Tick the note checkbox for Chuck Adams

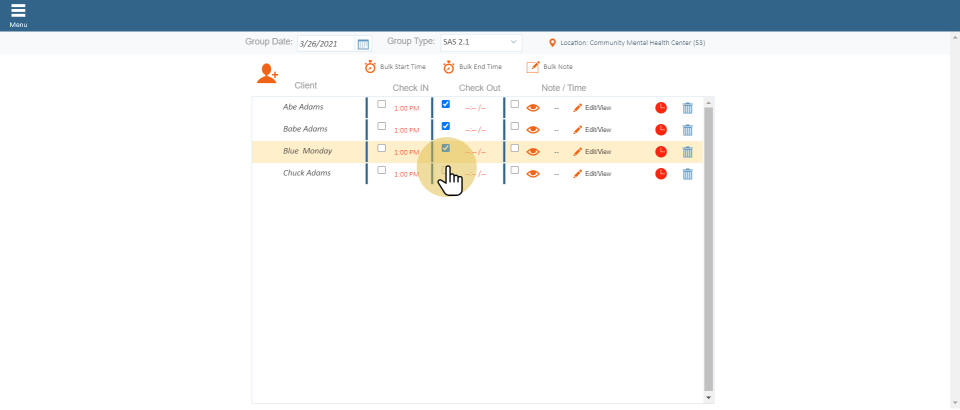pyautogui.click(x=515, y=170)
